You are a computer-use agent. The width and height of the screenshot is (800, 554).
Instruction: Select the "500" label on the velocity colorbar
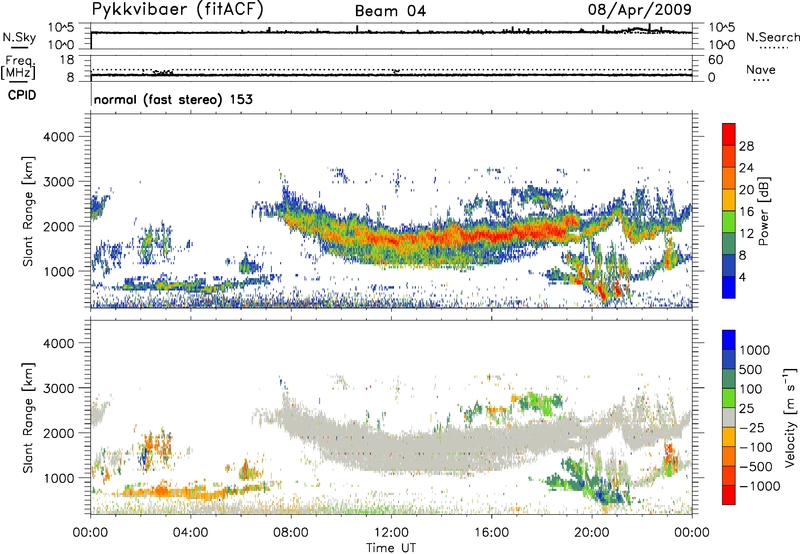[751, 370]
